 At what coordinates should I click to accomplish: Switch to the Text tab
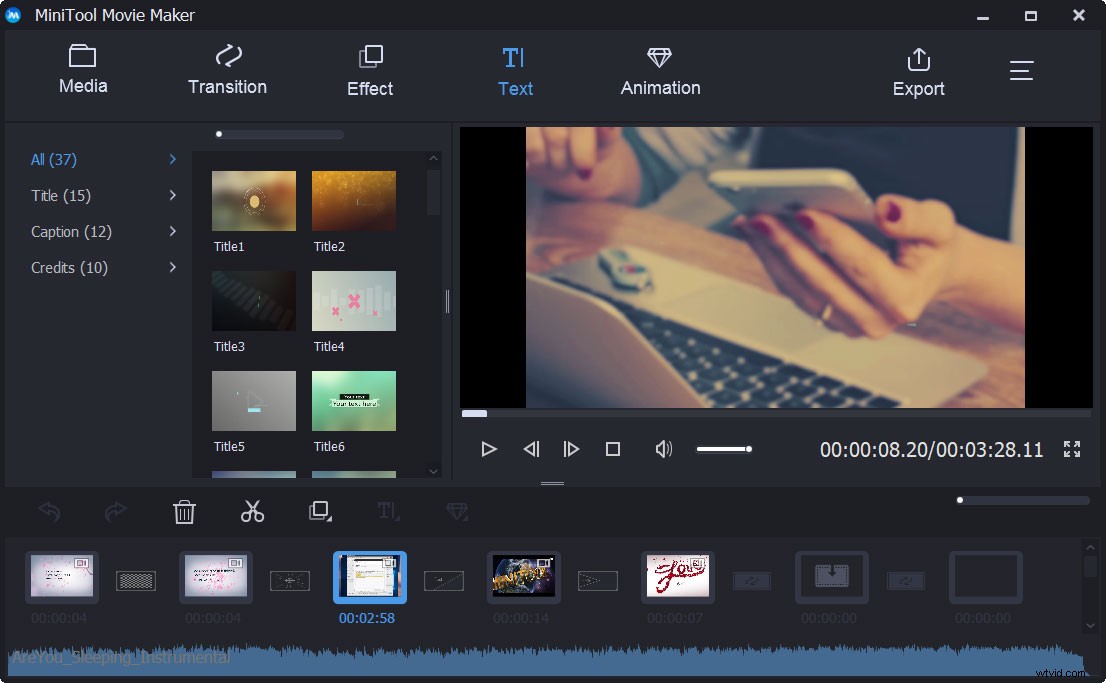click(515, 70)
